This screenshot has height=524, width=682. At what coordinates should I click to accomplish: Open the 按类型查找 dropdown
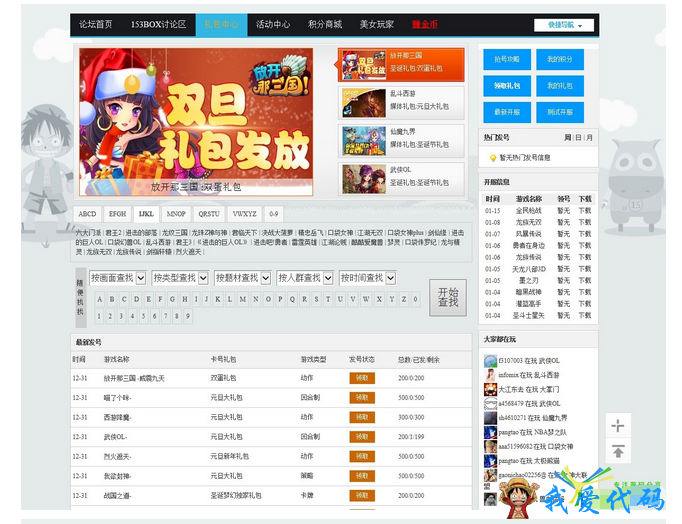tap(180, 278)
